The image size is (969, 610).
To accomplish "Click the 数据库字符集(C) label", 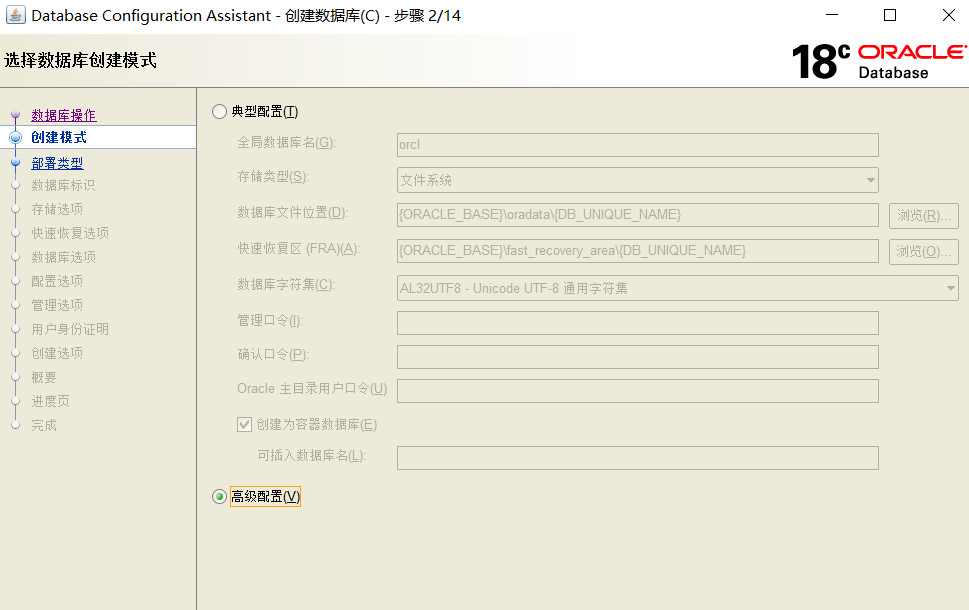I will click(286, 285).
